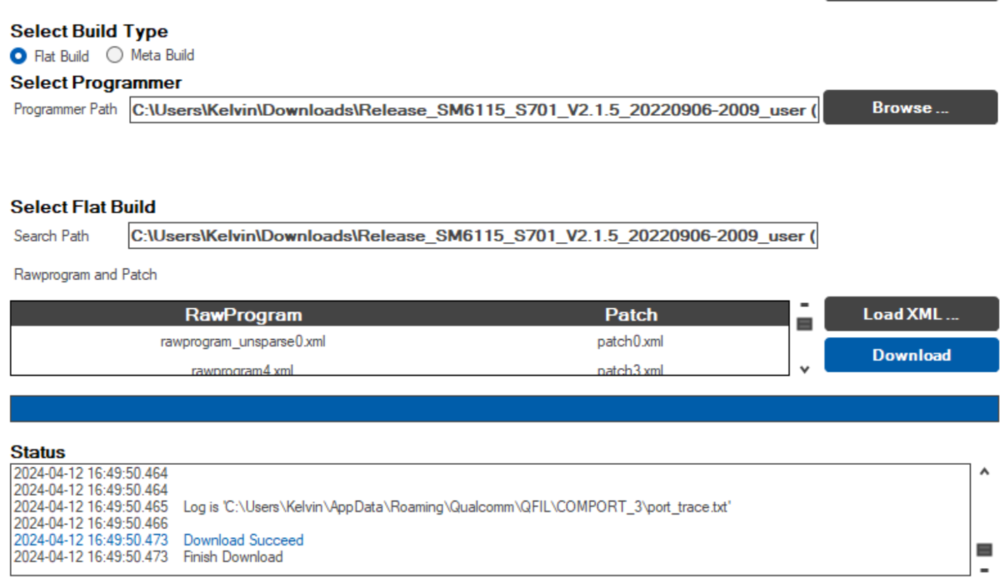1000x588 pixels.
Task: Click the RawProgram table scrollbar thumb
Action: (x=804, y=323)
